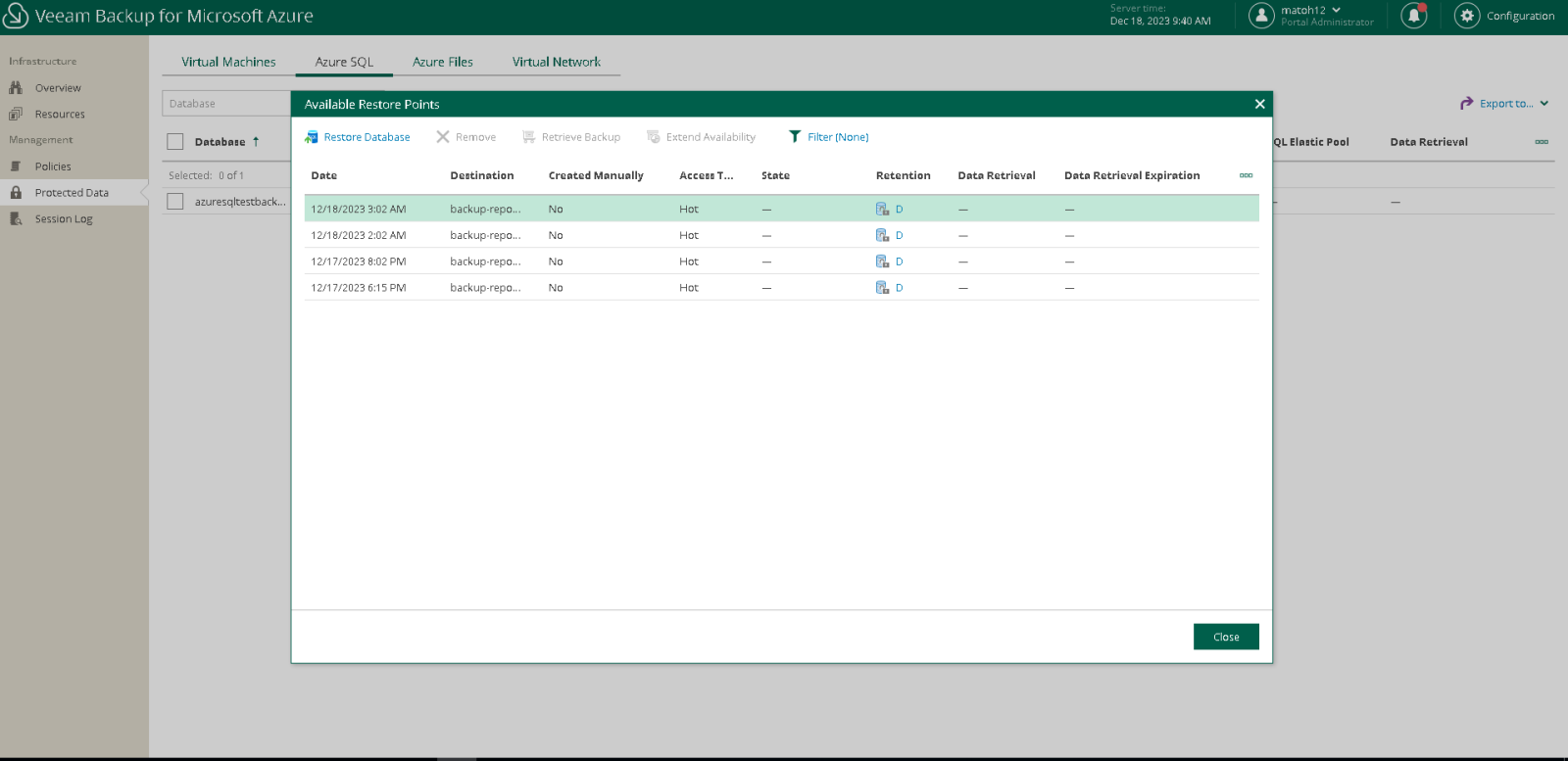Image resolution: width=1568 pixels, height=761 pixels.
Task: Click the Restore Database link
Action: [367, 137]
